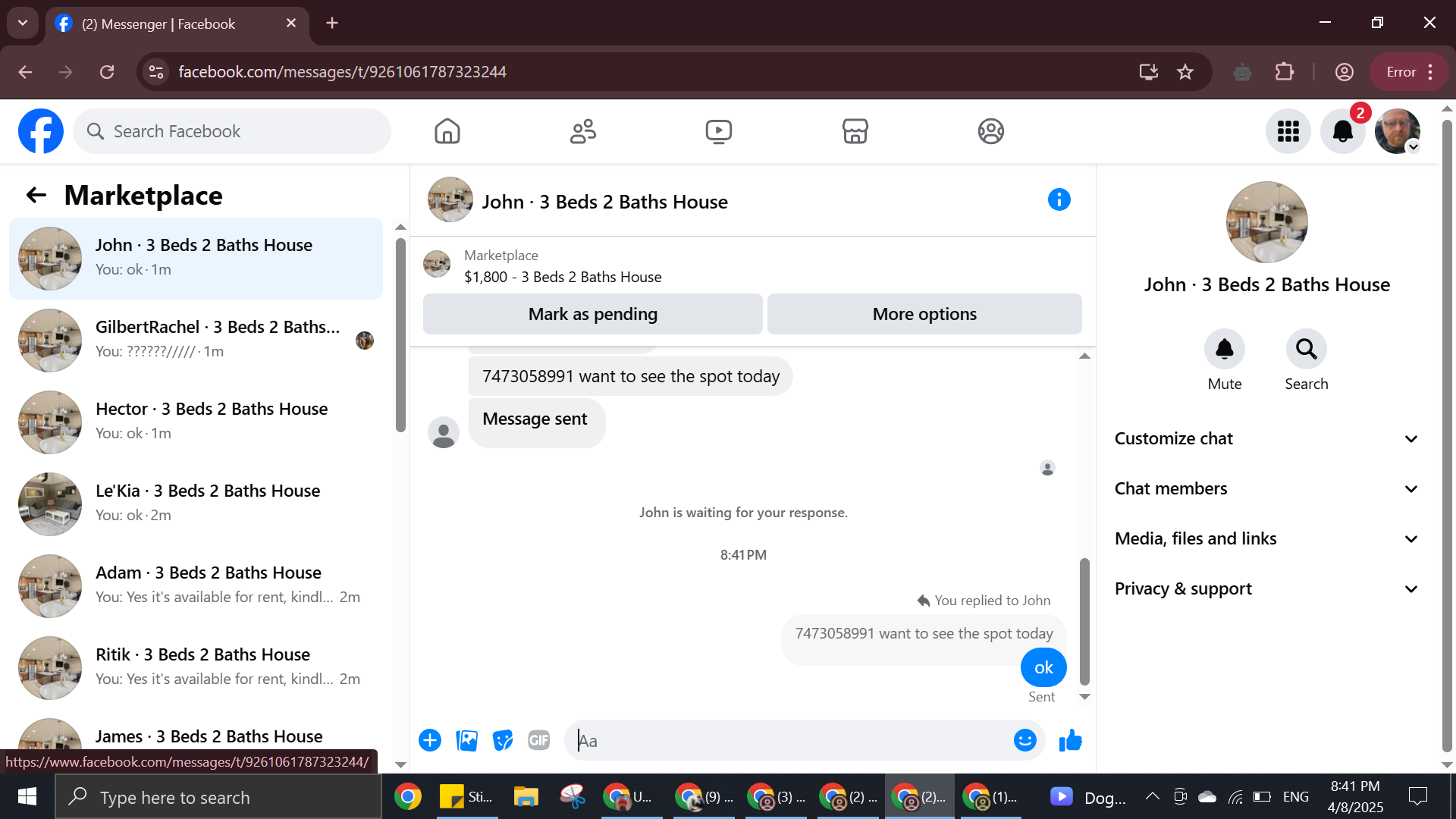
Task: Open the Facebook Marketplace tab icon
Action: pos(855,131)
